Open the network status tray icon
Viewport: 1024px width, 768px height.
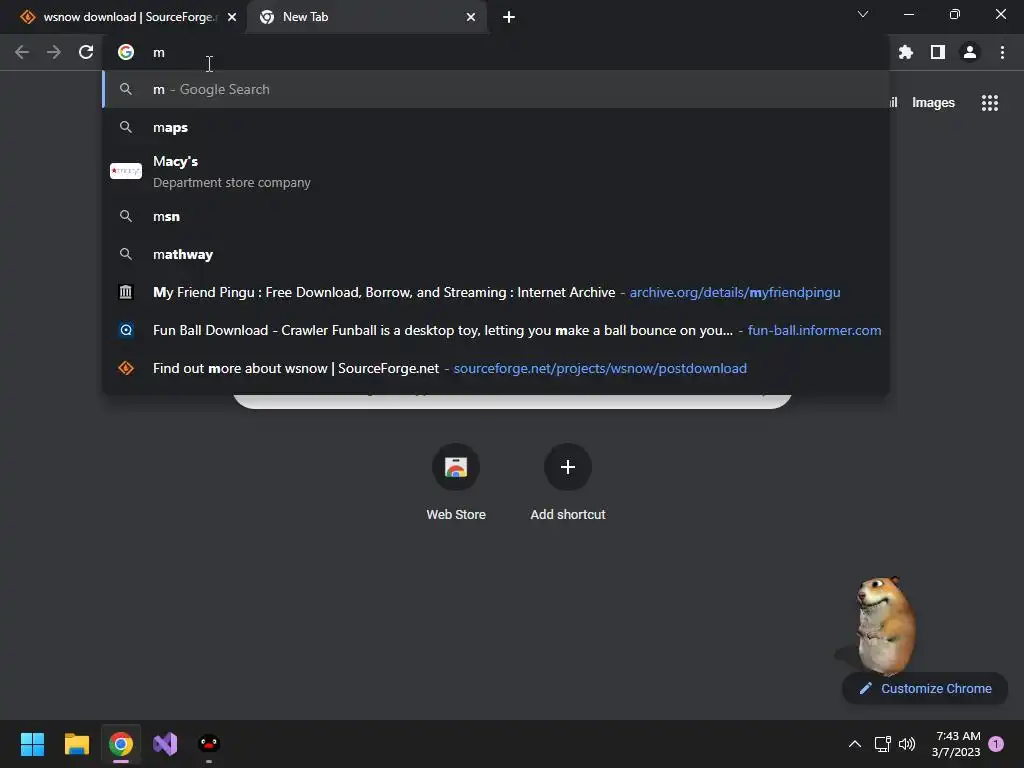point(882,744)
